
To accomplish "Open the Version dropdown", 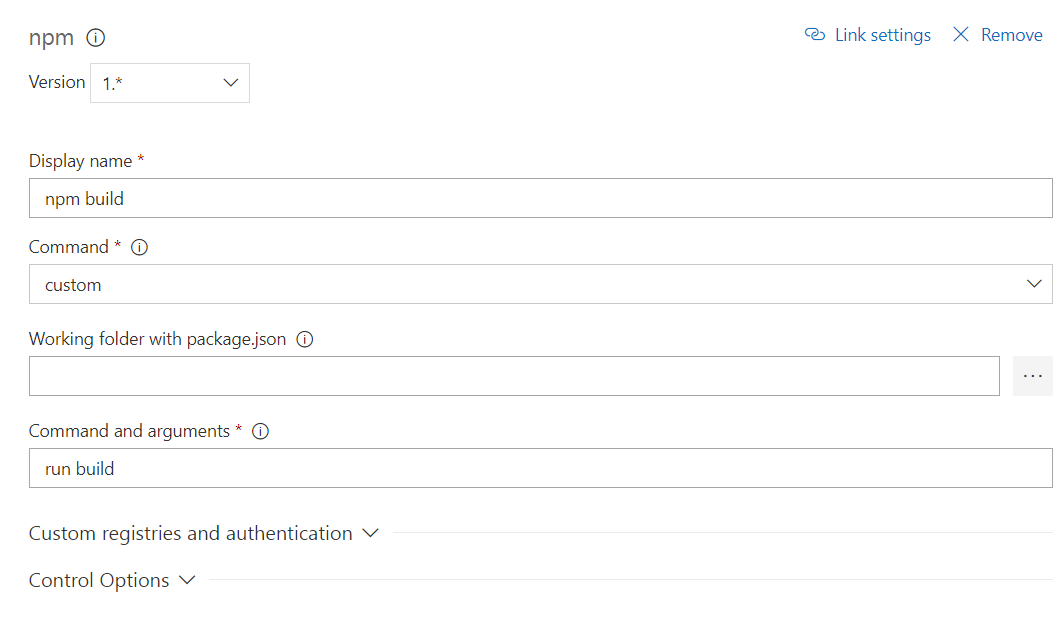I will point(169,84).
